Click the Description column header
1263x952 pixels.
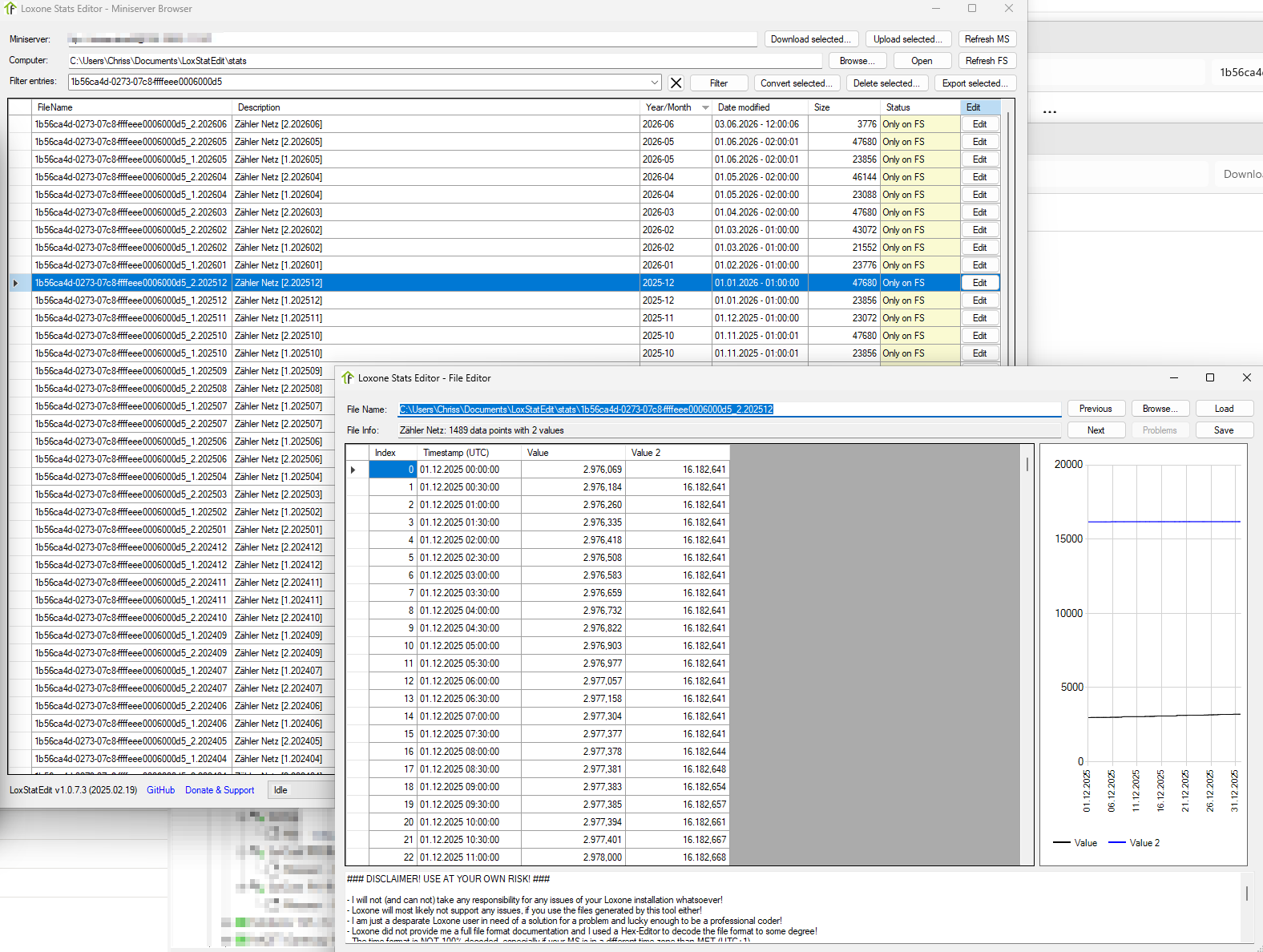436,107
